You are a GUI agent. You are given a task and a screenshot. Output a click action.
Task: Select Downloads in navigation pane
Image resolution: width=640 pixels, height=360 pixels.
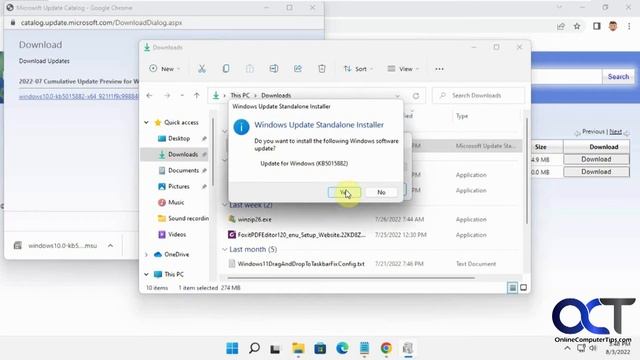[183, 154]
